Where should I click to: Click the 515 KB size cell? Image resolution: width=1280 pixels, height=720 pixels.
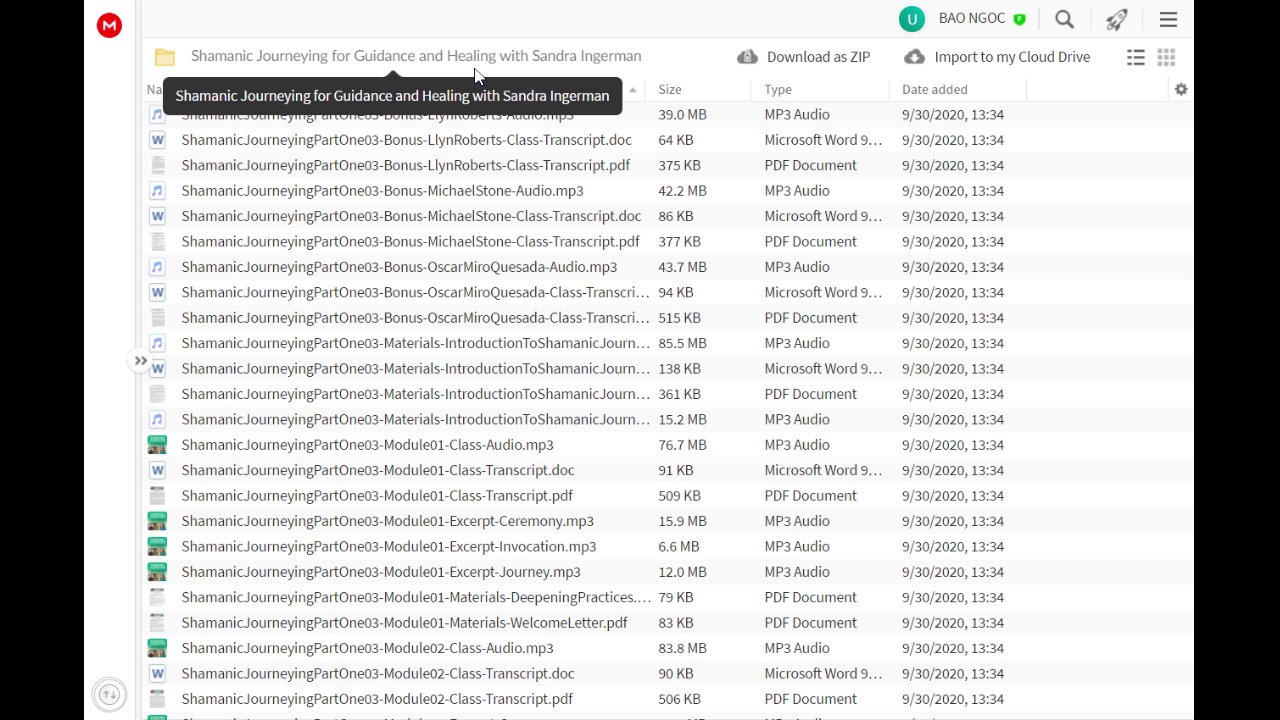point(679,318)
